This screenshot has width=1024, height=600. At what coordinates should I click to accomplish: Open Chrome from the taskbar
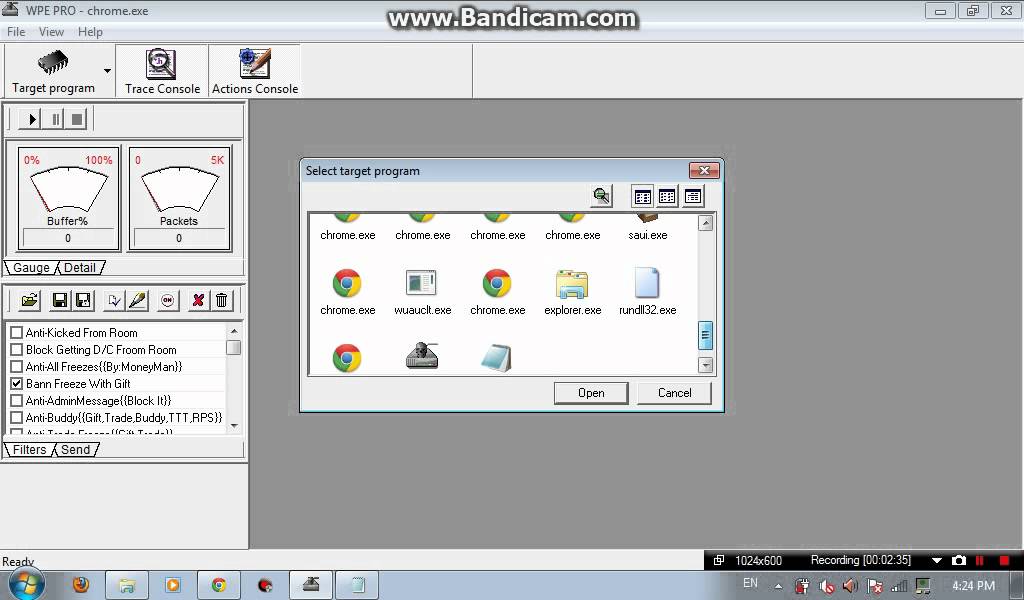219,584
